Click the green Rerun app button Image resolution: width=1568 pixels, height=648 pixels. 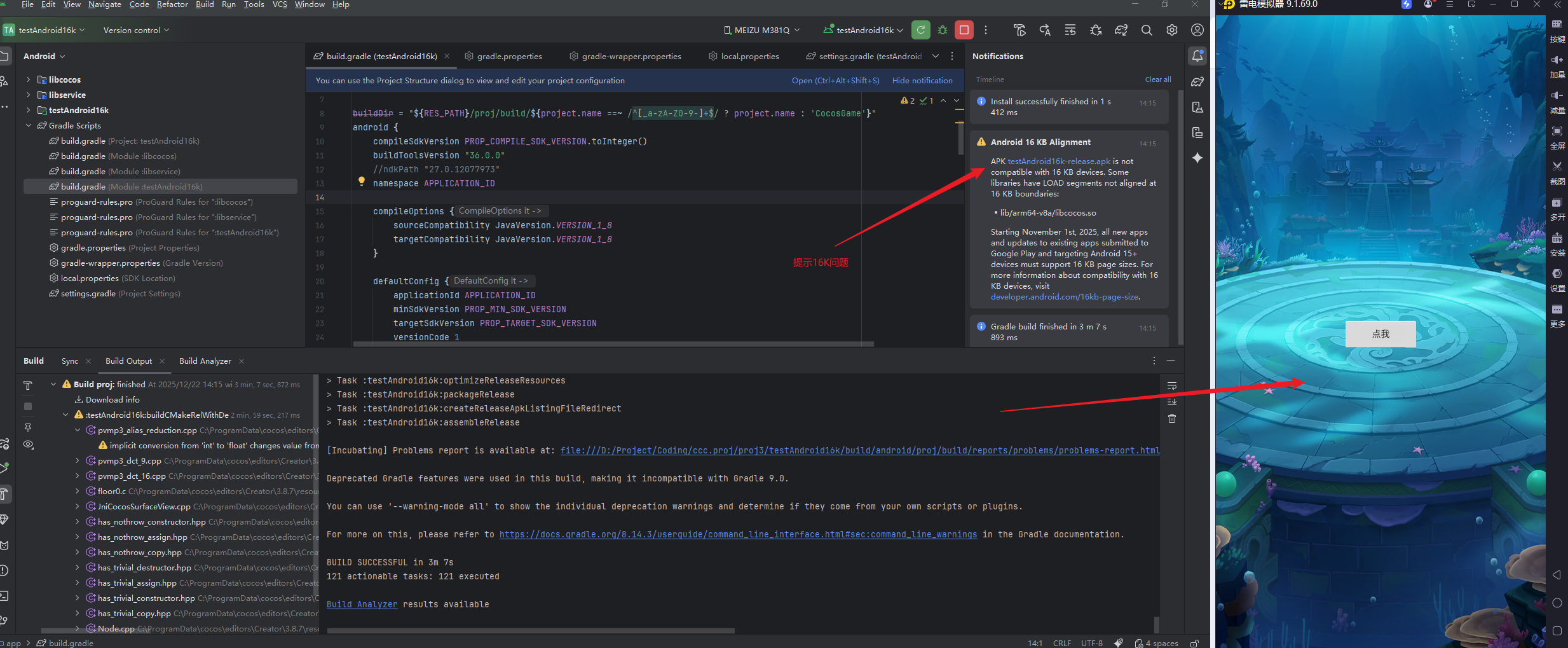[x=920, y=30]
